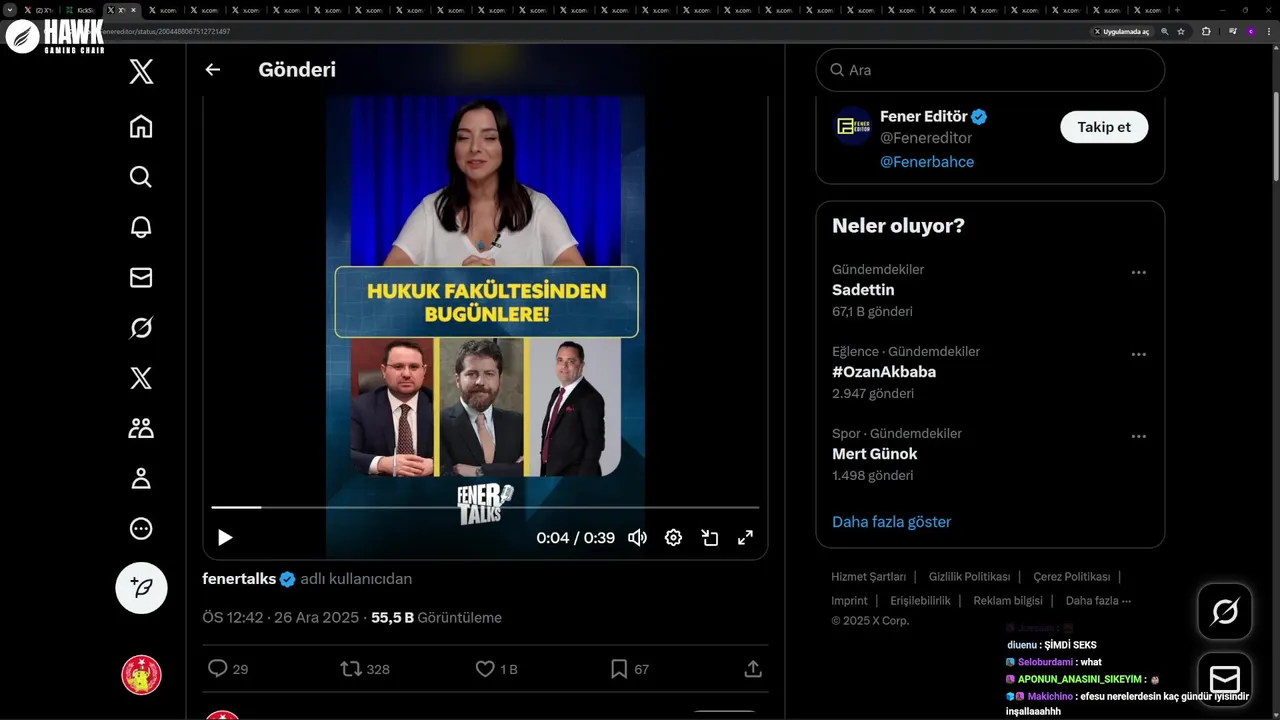Follow Fener Editör with Takip et

tap(1104, 127)
